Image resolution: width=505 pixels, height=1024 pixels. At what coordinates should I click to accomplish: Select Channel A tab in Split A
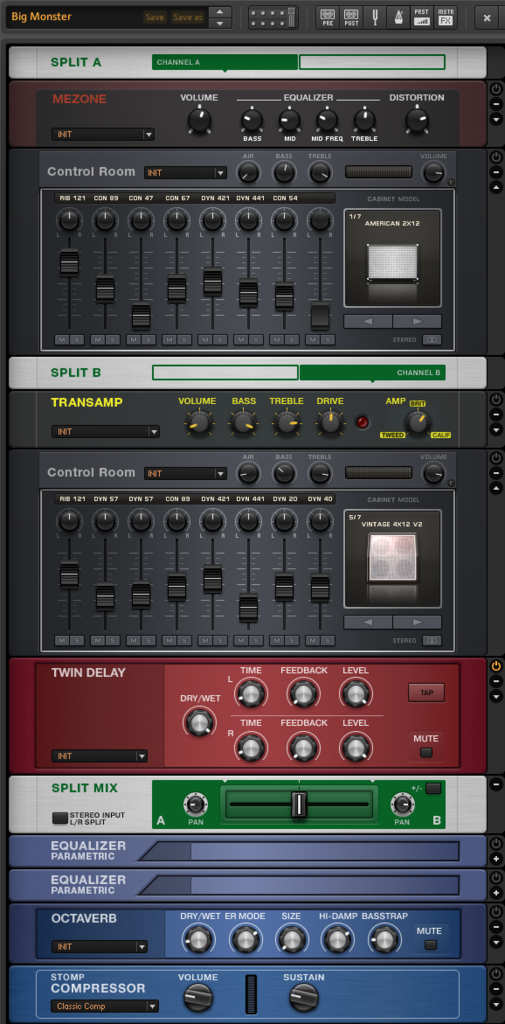(225, 63)
